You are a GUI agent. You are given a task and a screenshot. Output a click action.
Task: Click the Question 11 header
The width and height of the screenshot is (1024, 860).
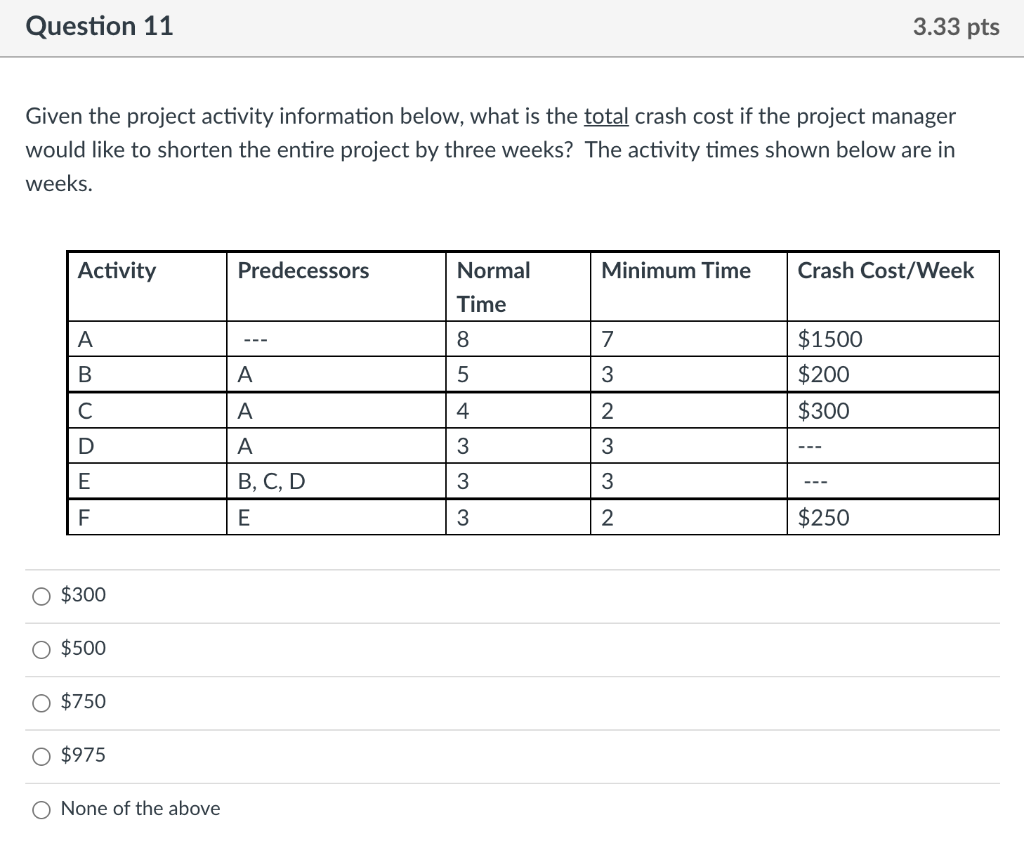(99, 27)
